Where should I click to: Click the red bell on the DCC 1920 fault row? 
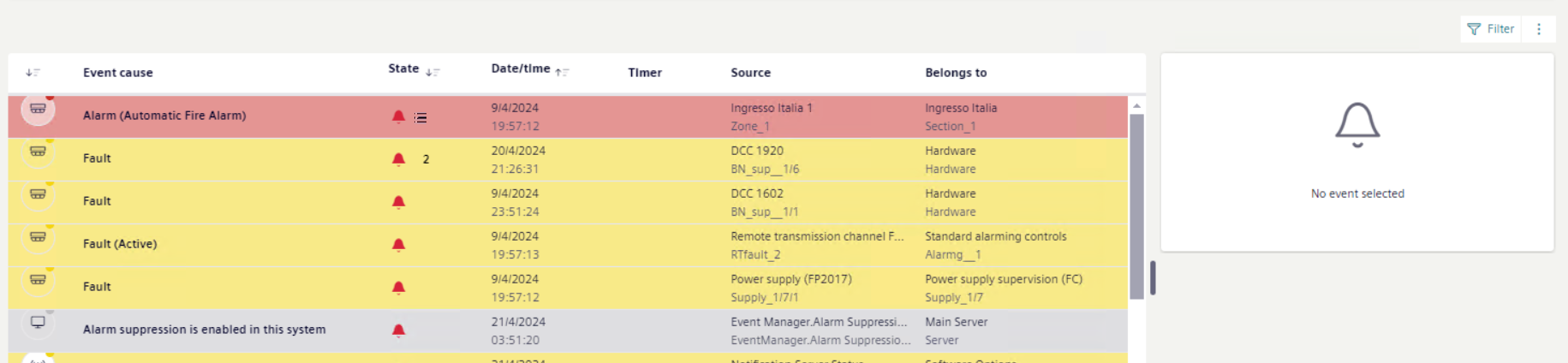coord(398,159)
